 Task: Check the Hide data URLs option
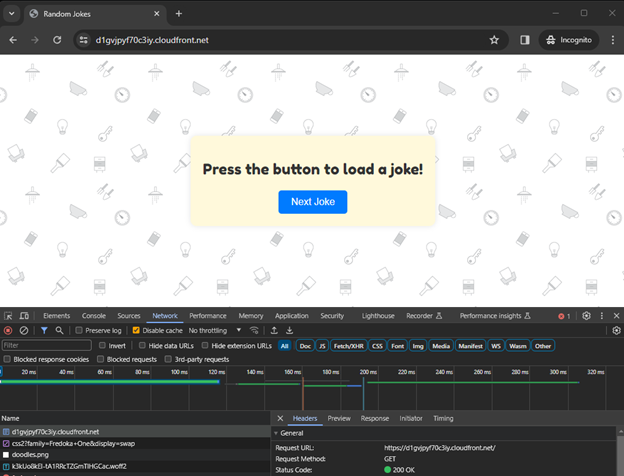141,345
